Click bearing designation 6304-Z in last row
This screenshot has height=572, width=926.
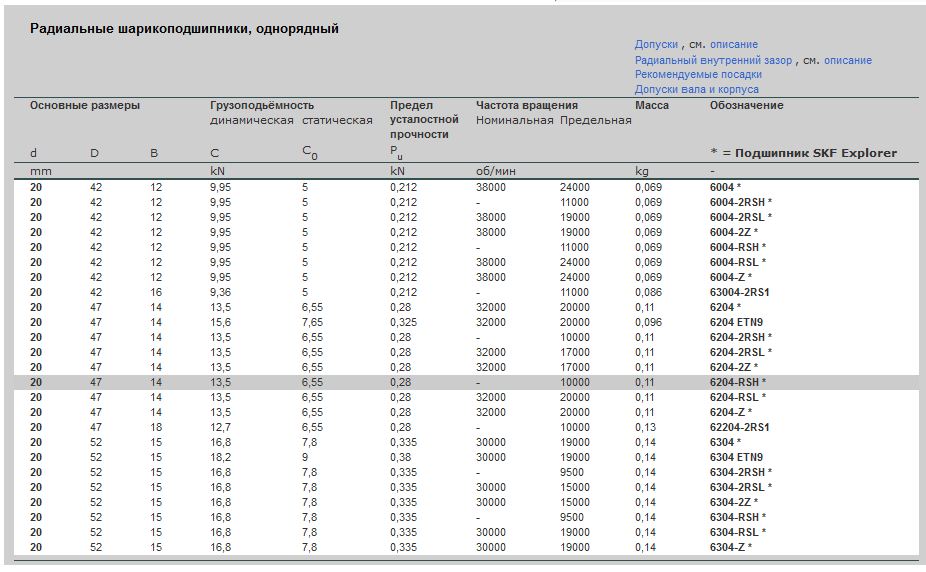click(x=727, y=547)
